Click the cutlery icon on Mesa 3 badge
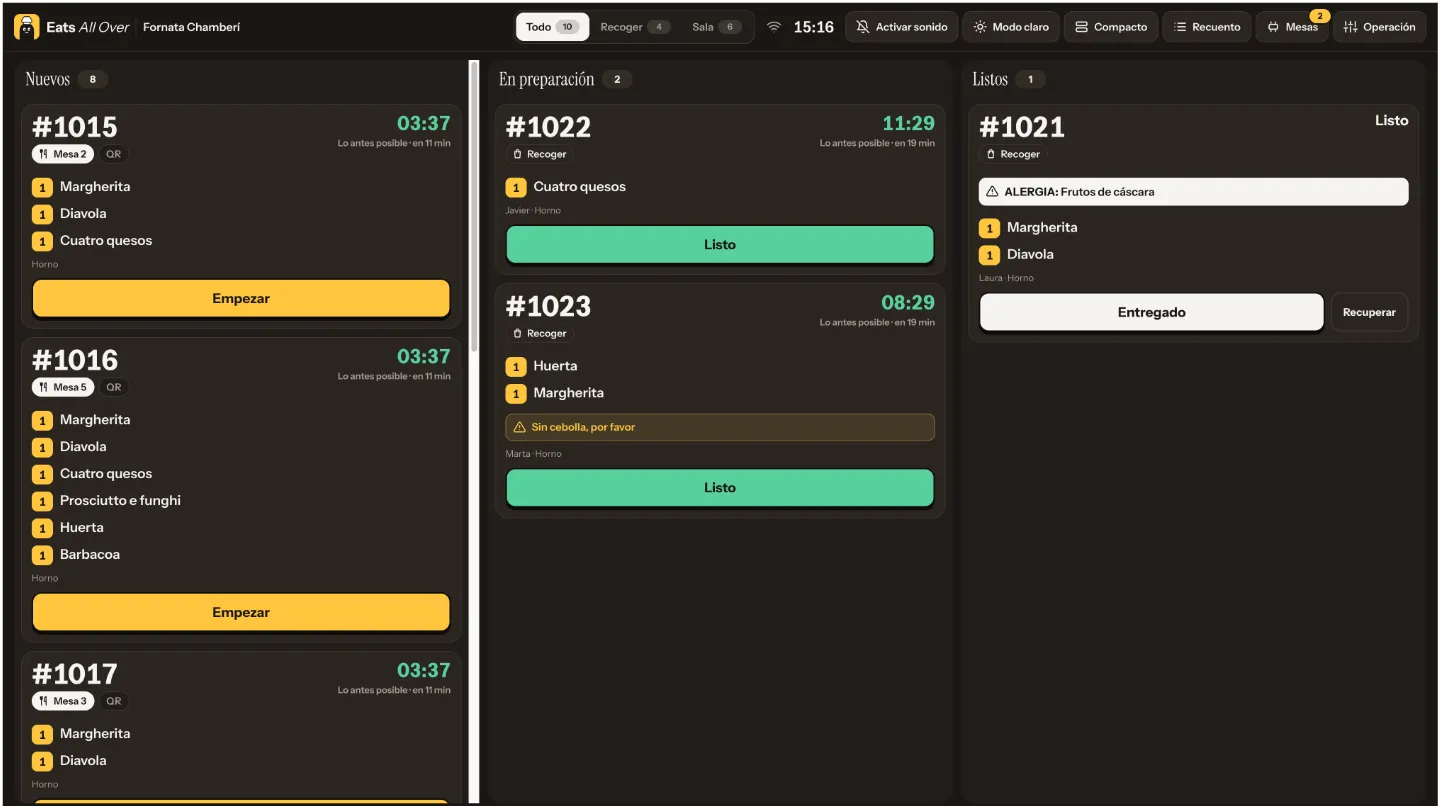Image resolution: width=1440 pixels, height=806 pixels. 44,701
